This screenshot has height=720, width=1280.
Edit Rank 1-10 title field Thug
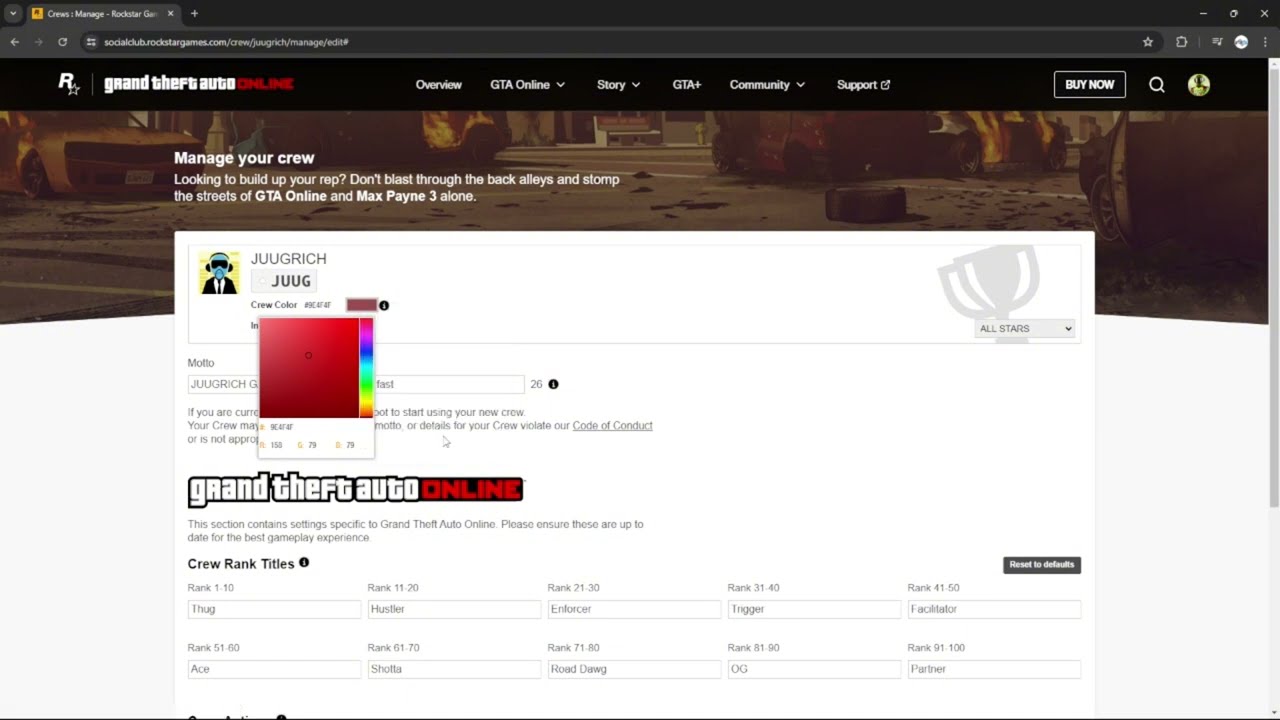click(274, 609)
